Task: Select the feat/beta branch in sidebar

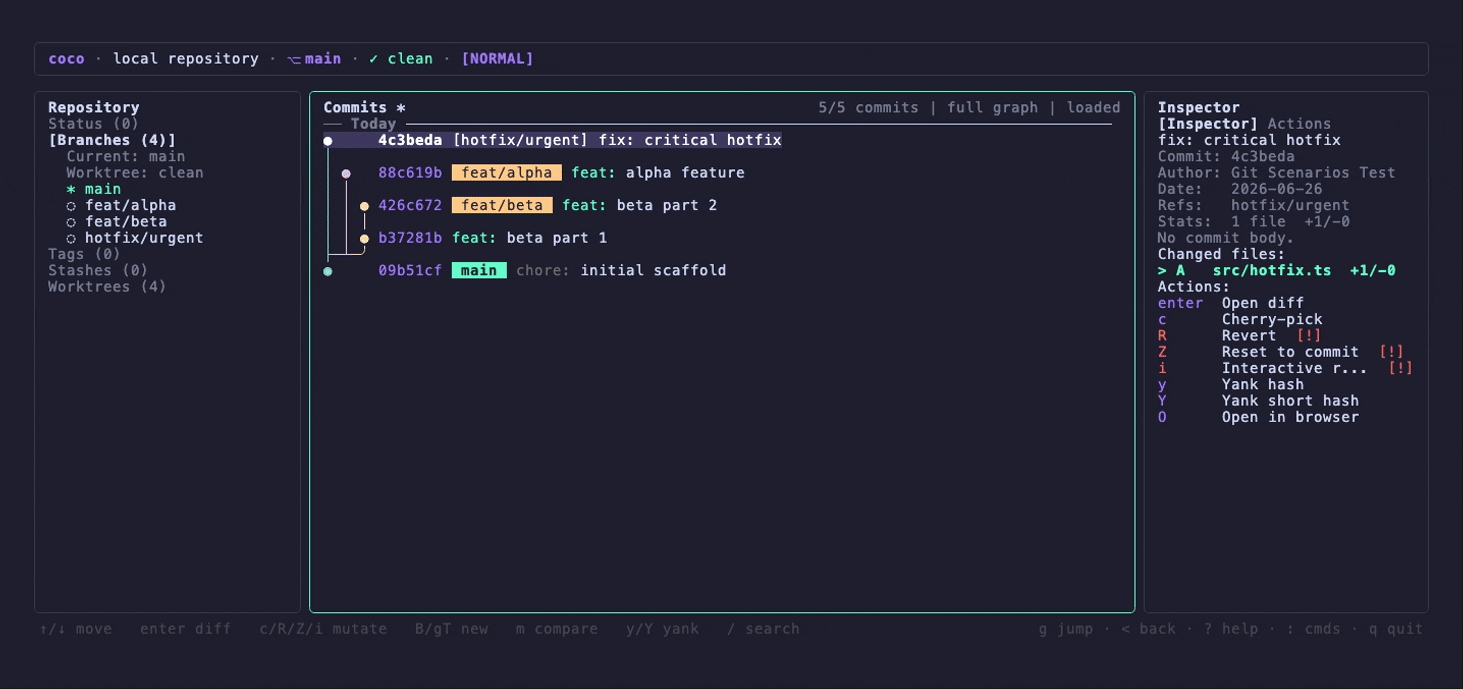Action: pyautogui.click(x=126, y=222)
